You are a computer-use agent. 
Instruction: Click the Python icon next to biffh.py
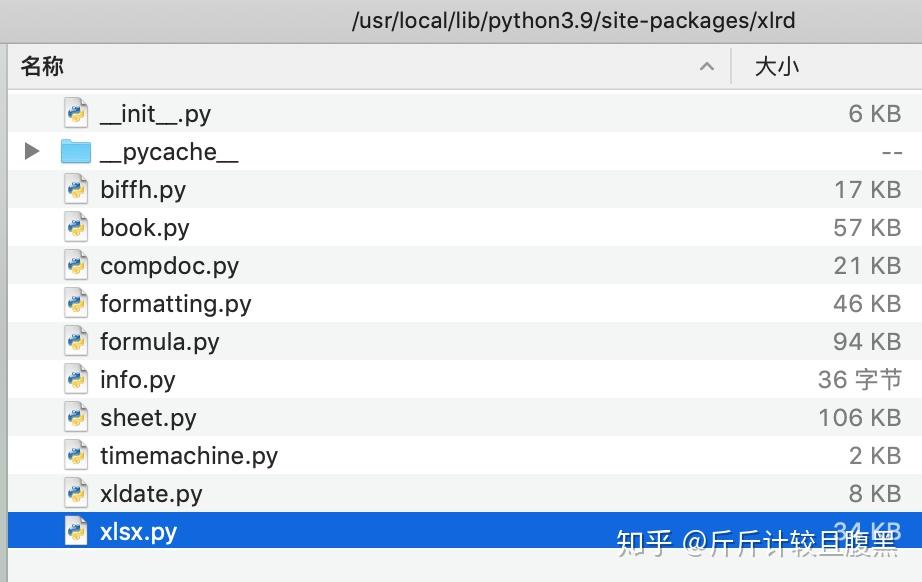(x=76, y=189)
